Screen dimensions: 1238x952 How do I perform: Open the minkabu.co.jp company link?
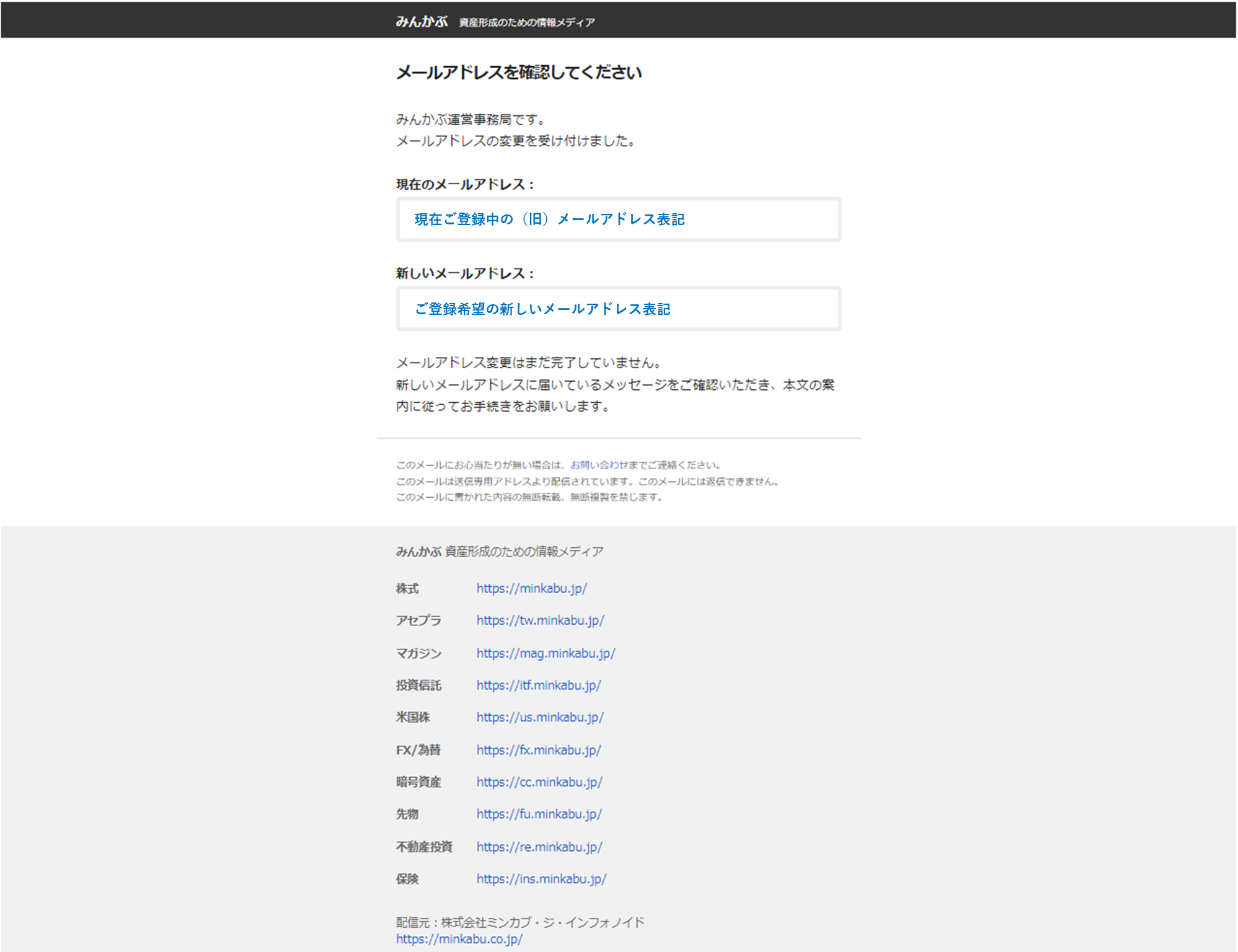459,939
